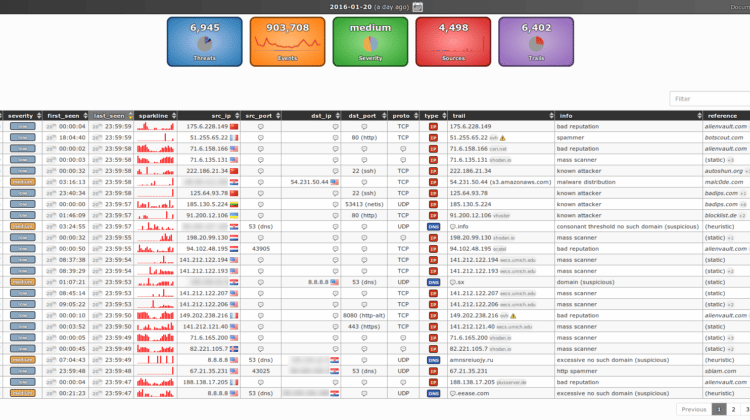This screenshot has height=420, width=750.
Task: Sort table by last_seen column
Action: point(111,116)
